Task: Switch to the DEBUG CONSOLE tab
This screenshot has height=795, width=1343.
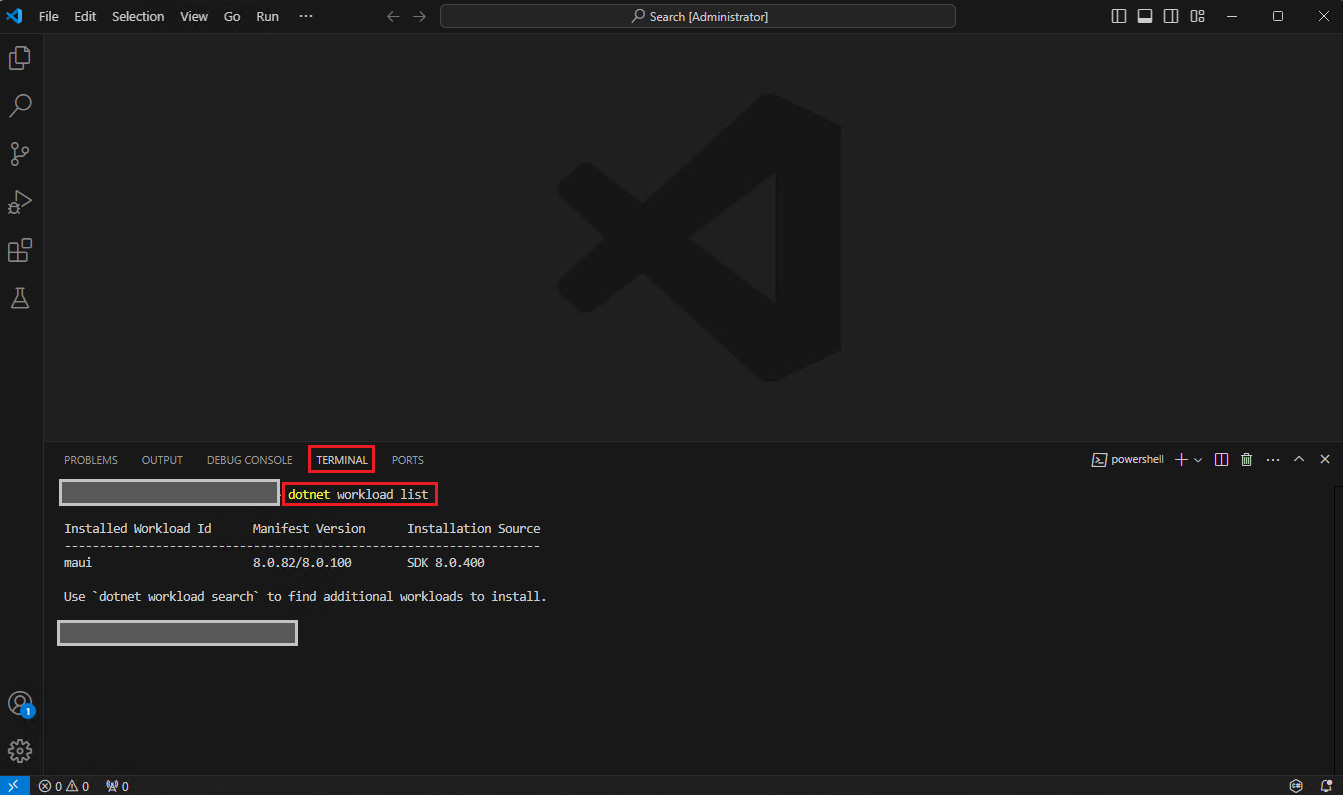Action: [249, 460]
